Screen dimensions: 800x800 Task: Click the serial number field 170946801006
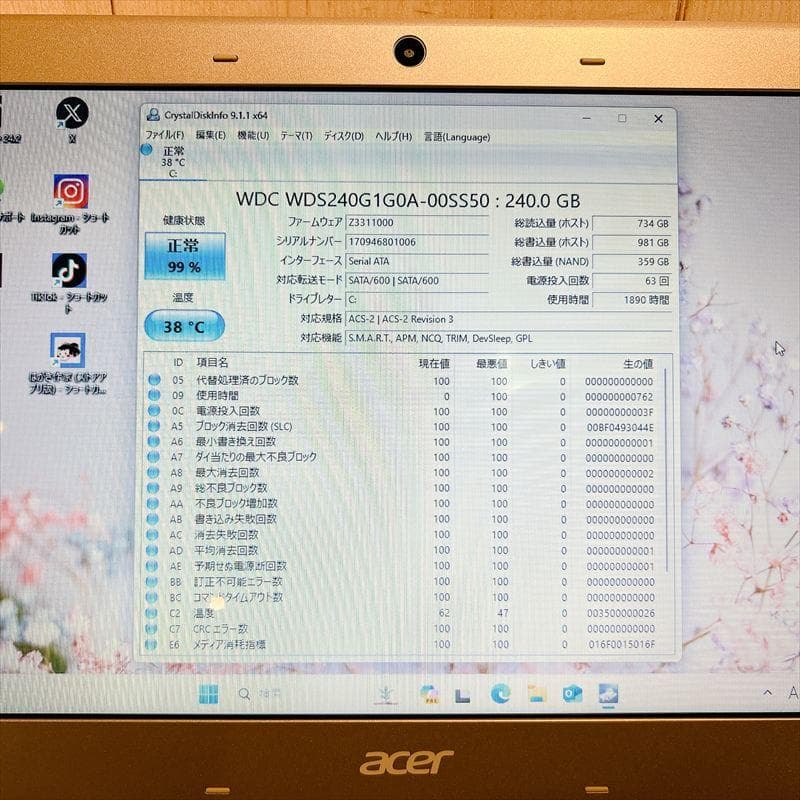pyautogui.click(x=417, y=242)
